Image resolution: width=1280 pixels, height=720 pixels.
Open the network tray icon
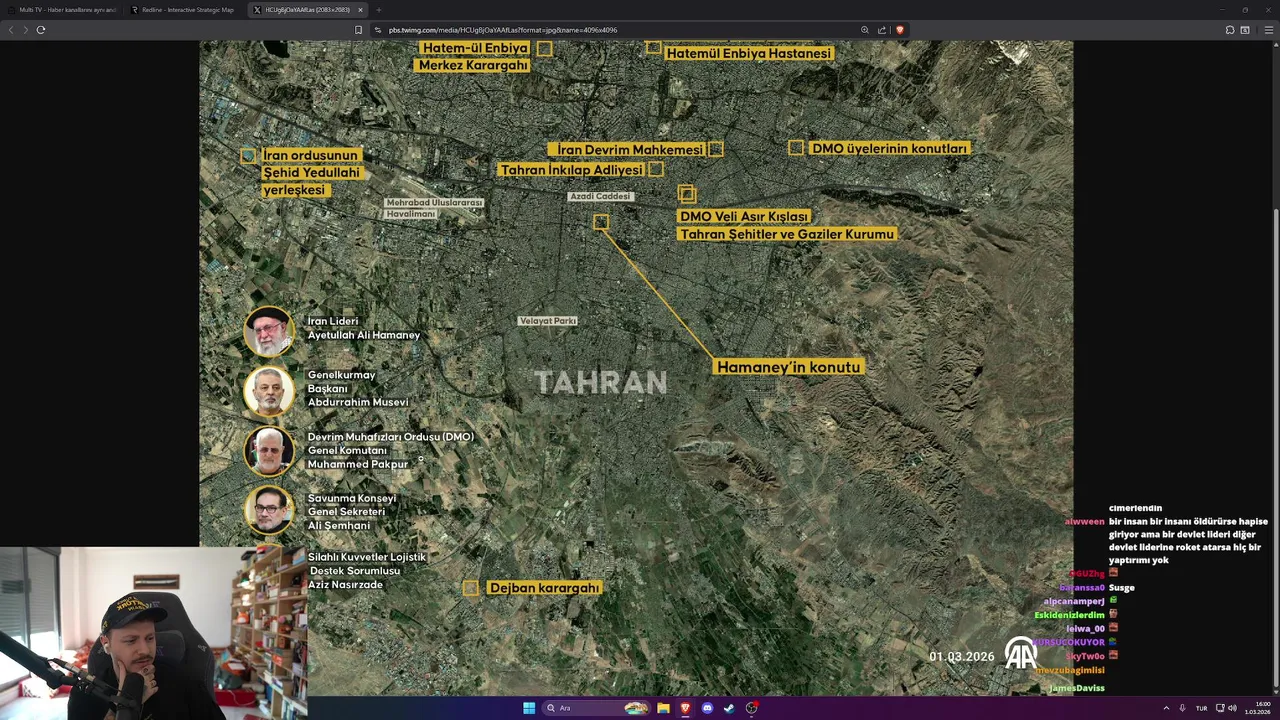1220,708
